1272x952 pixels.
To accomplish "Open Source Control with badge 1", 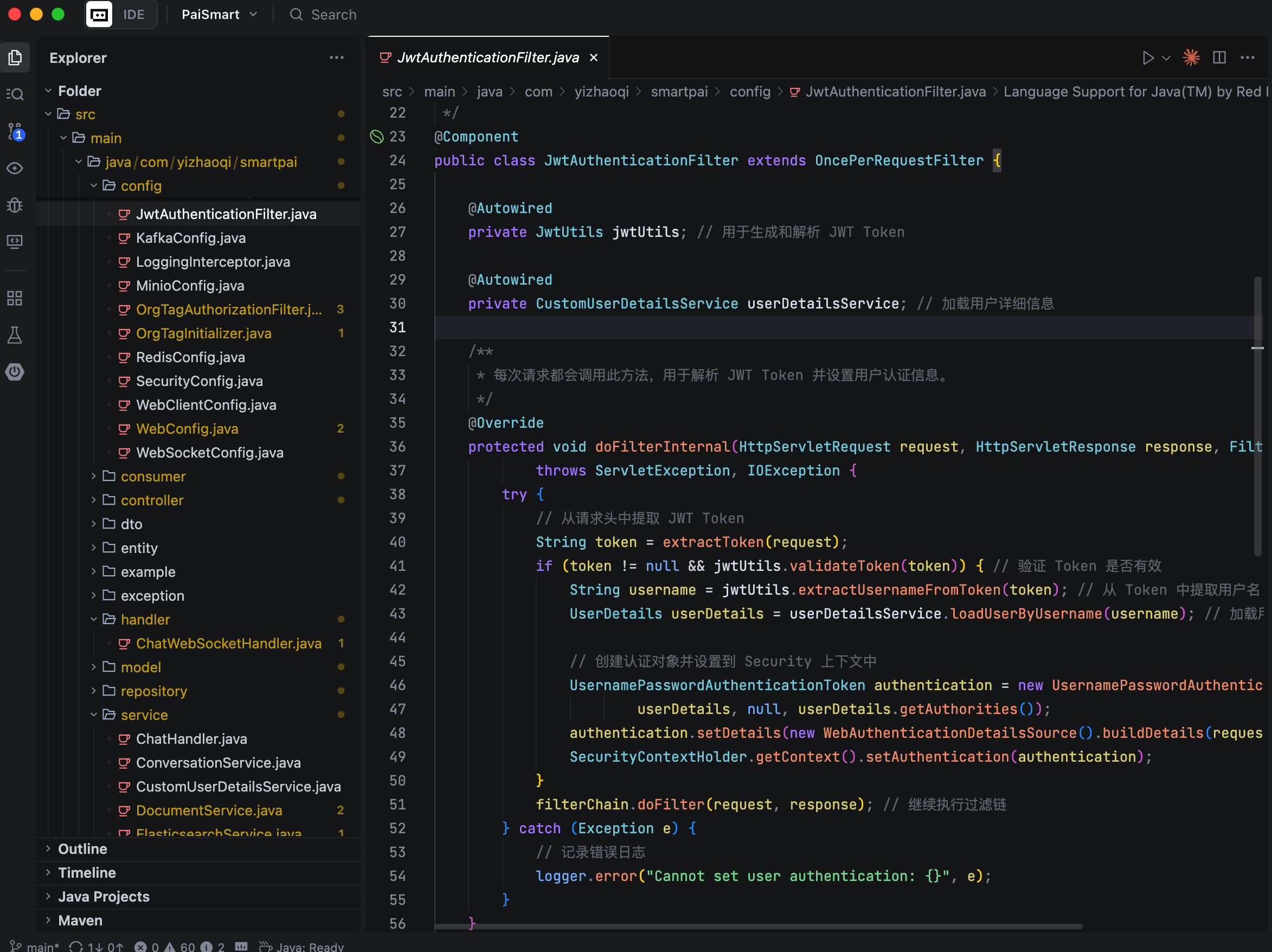I will (x=15, y=131).
